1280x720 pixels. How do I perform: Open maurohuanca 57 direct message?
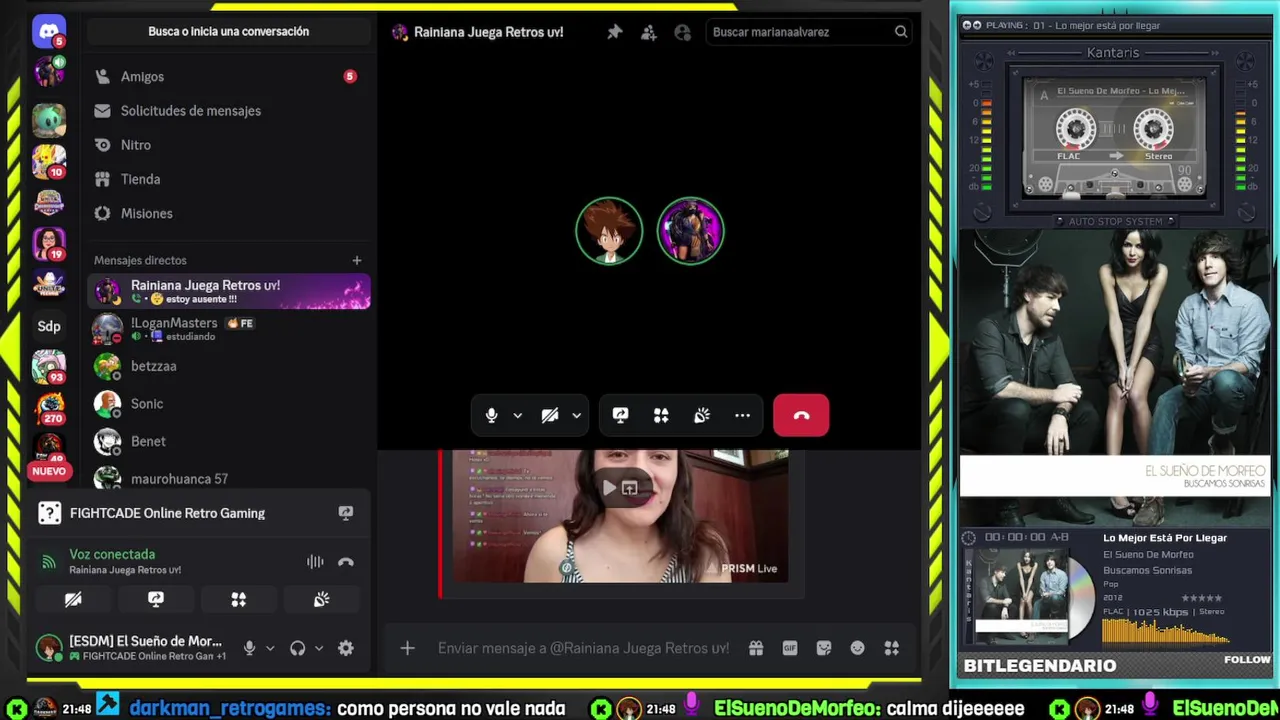[229, 477]
